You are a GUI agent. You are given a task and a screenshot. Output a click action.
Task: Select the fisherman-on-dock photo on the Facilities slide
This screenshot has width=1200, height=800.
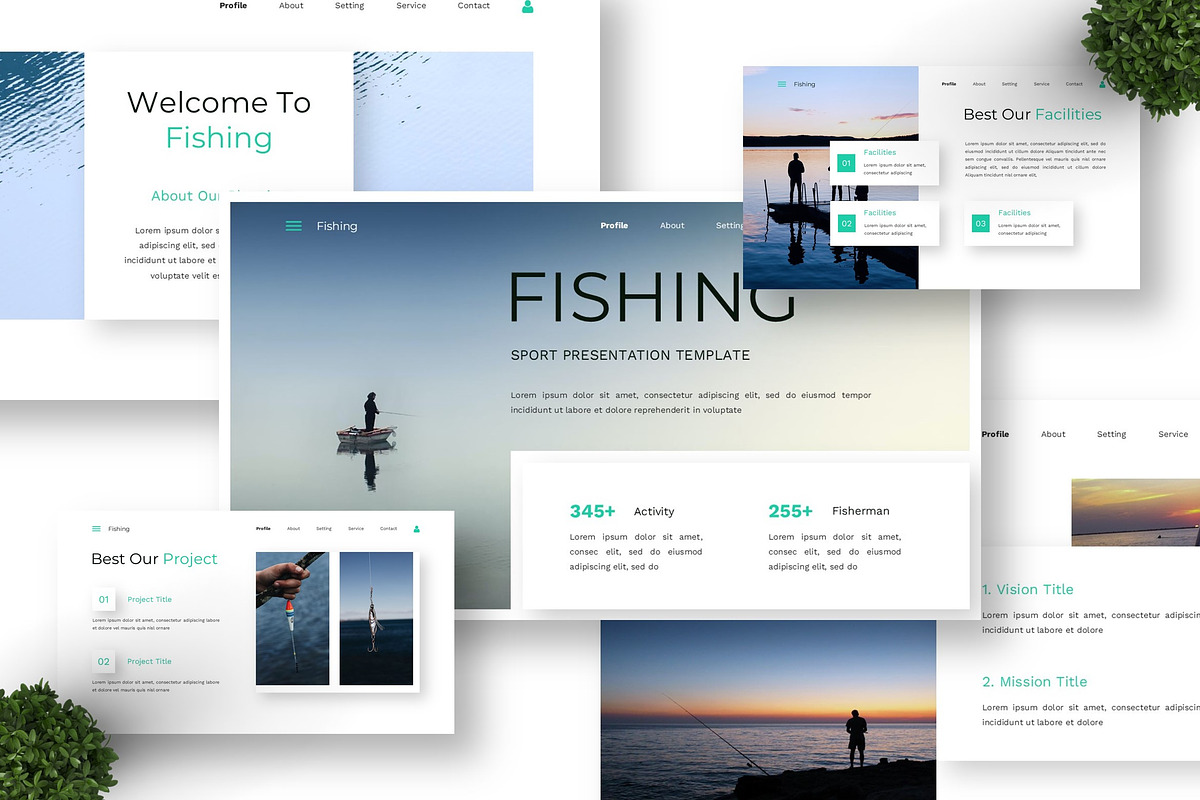coord(830,177)
